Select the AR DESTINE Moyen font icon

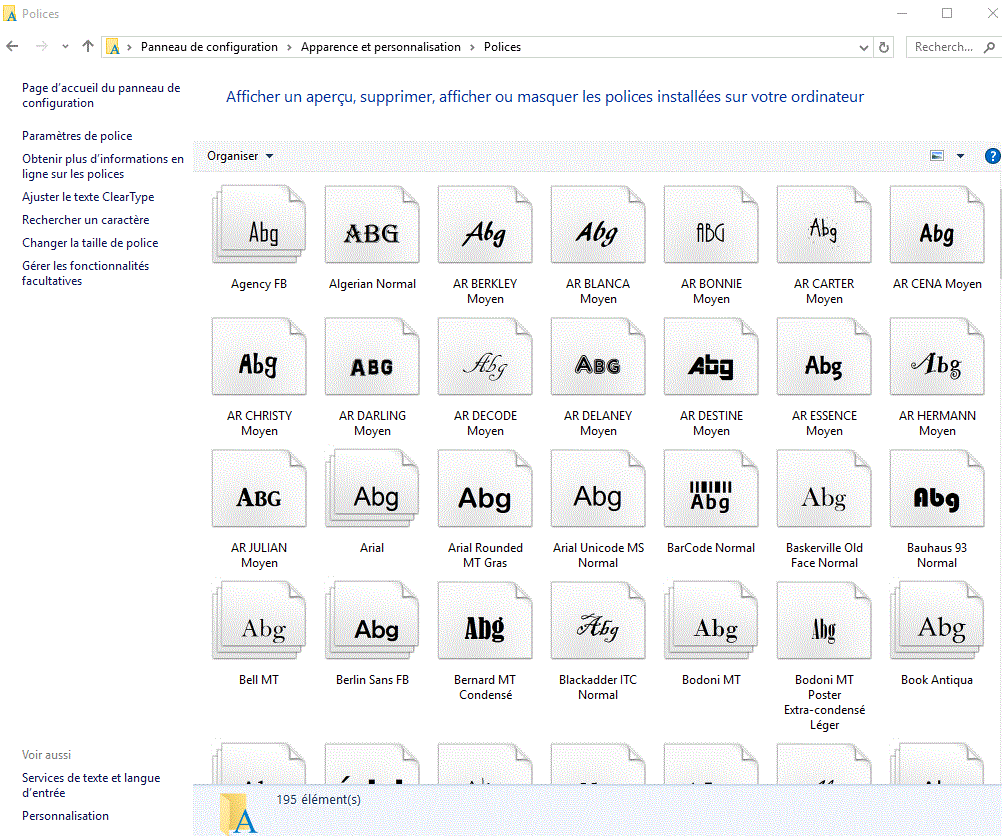click(711, 356)
